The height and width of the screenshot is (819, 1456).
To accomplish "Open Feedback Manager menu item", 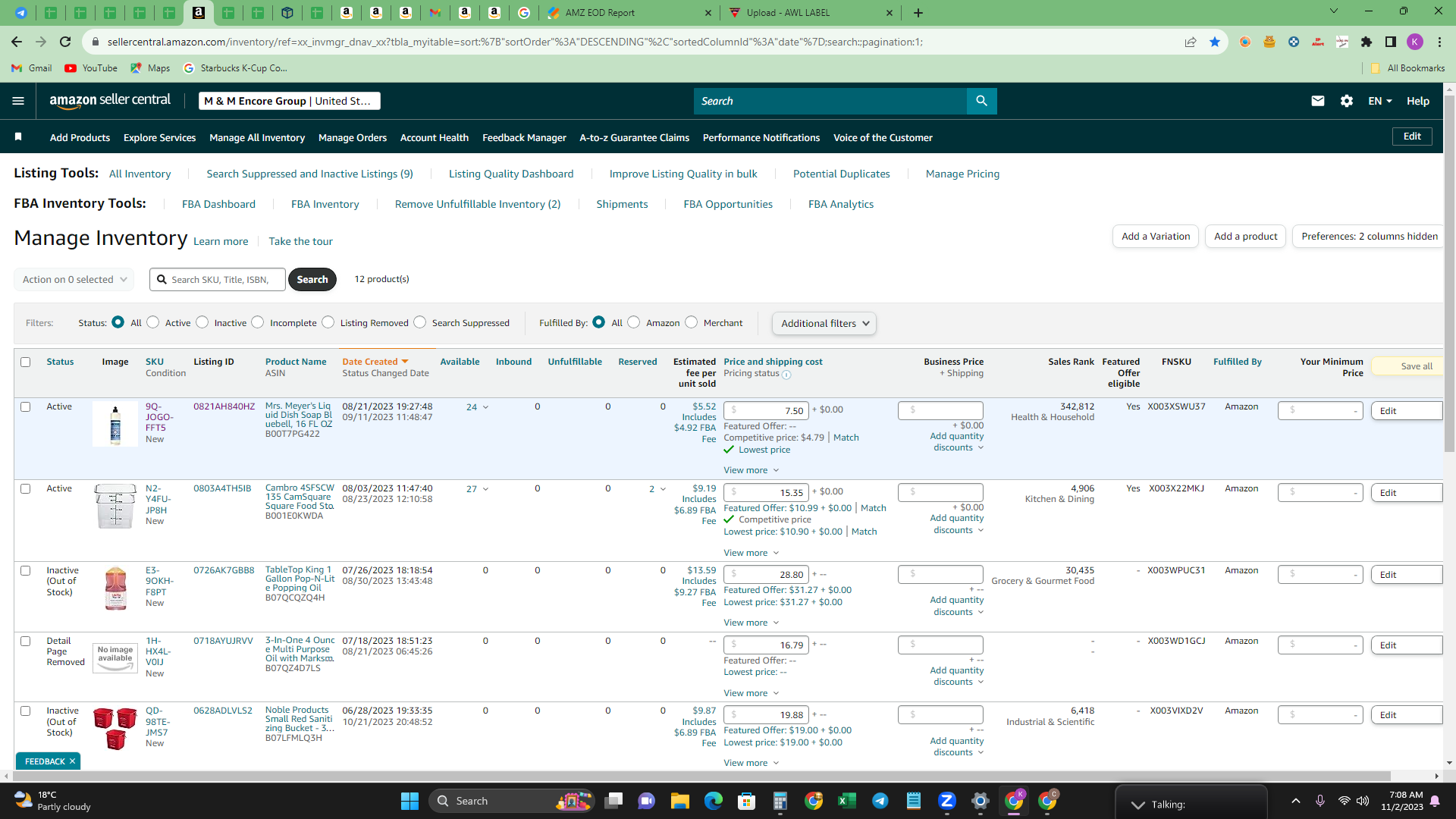I will (524, 137).
